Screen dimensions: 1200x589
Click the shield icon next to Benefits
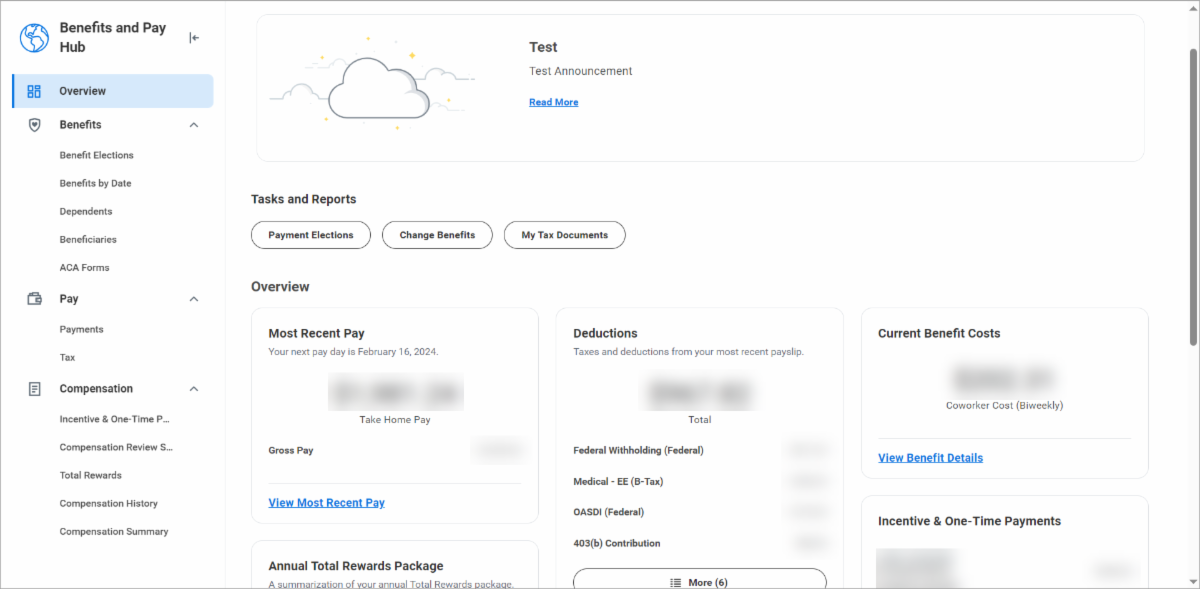pyautogui.click(x=34, y=124)
